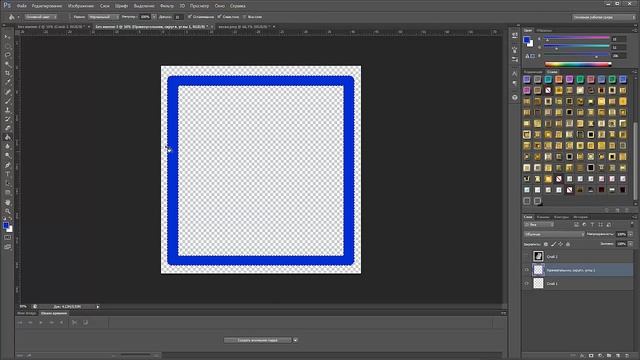Select the Слой 2 layer row
Screen dimensions: 640x360
pyautogui.click(x=578, y=256)
